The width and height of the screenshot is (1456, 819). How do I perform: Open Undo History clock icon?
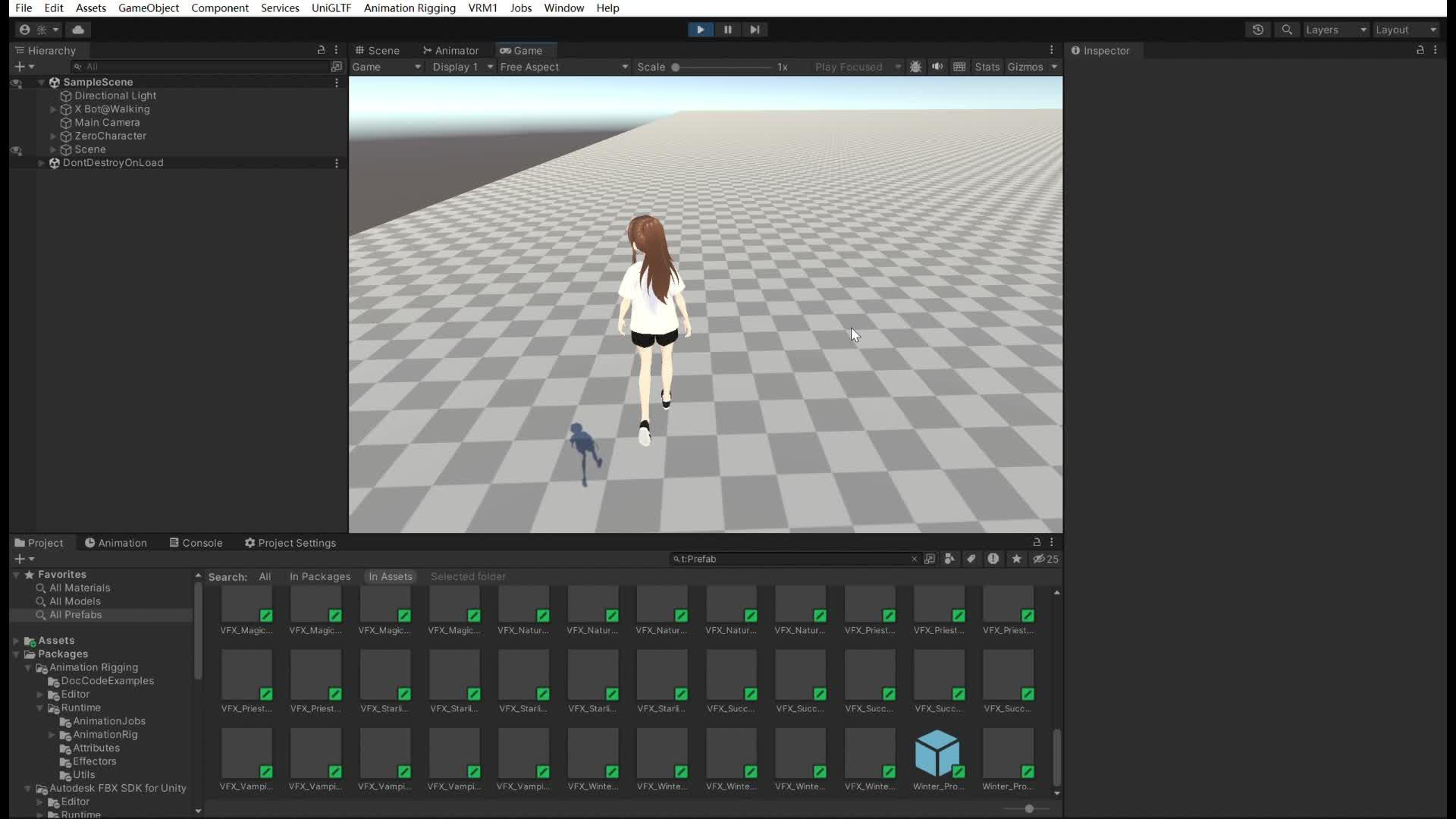click(1258, 30)
